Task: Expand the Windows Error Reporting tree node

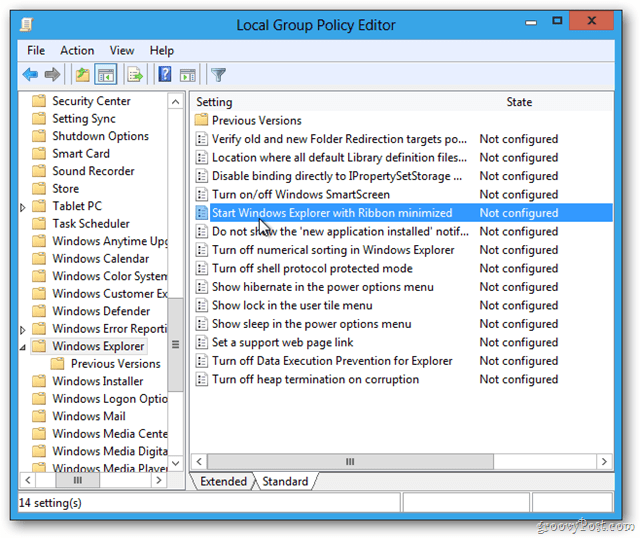Action: (23, 330)
